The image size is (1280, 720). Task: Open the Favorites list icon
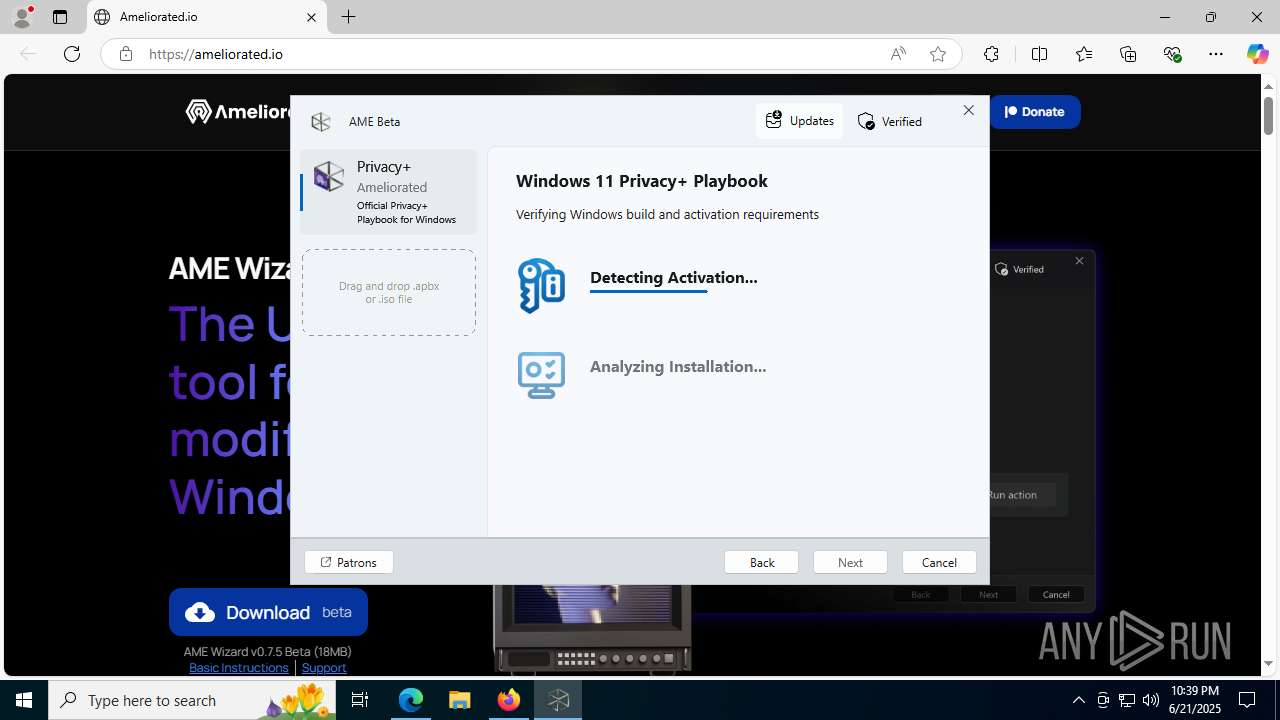(1084, 54)
